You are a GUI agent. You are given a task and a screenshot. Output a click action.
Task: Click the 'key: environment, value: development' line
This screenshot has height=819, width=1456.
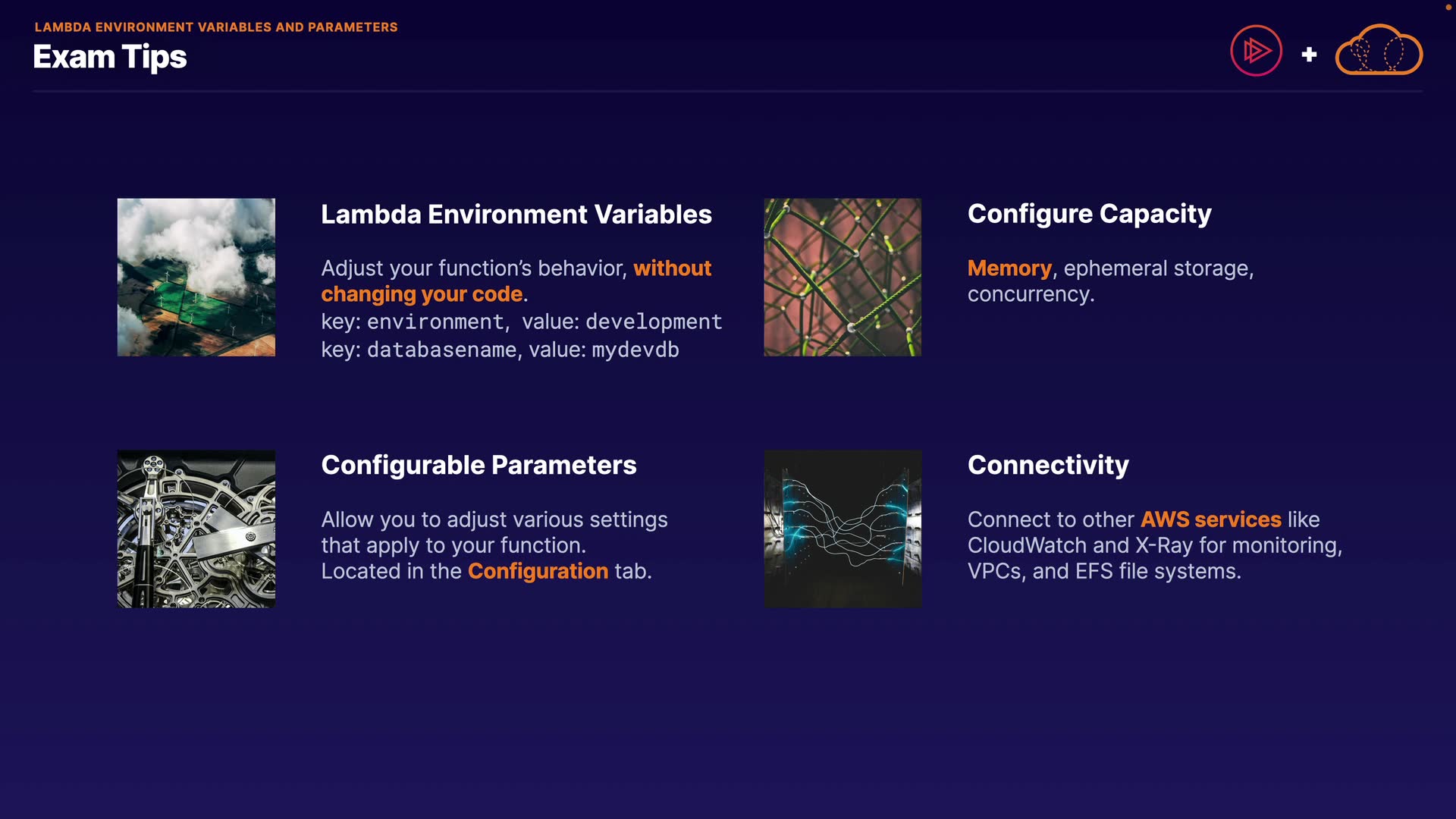(x=521, y=322)
